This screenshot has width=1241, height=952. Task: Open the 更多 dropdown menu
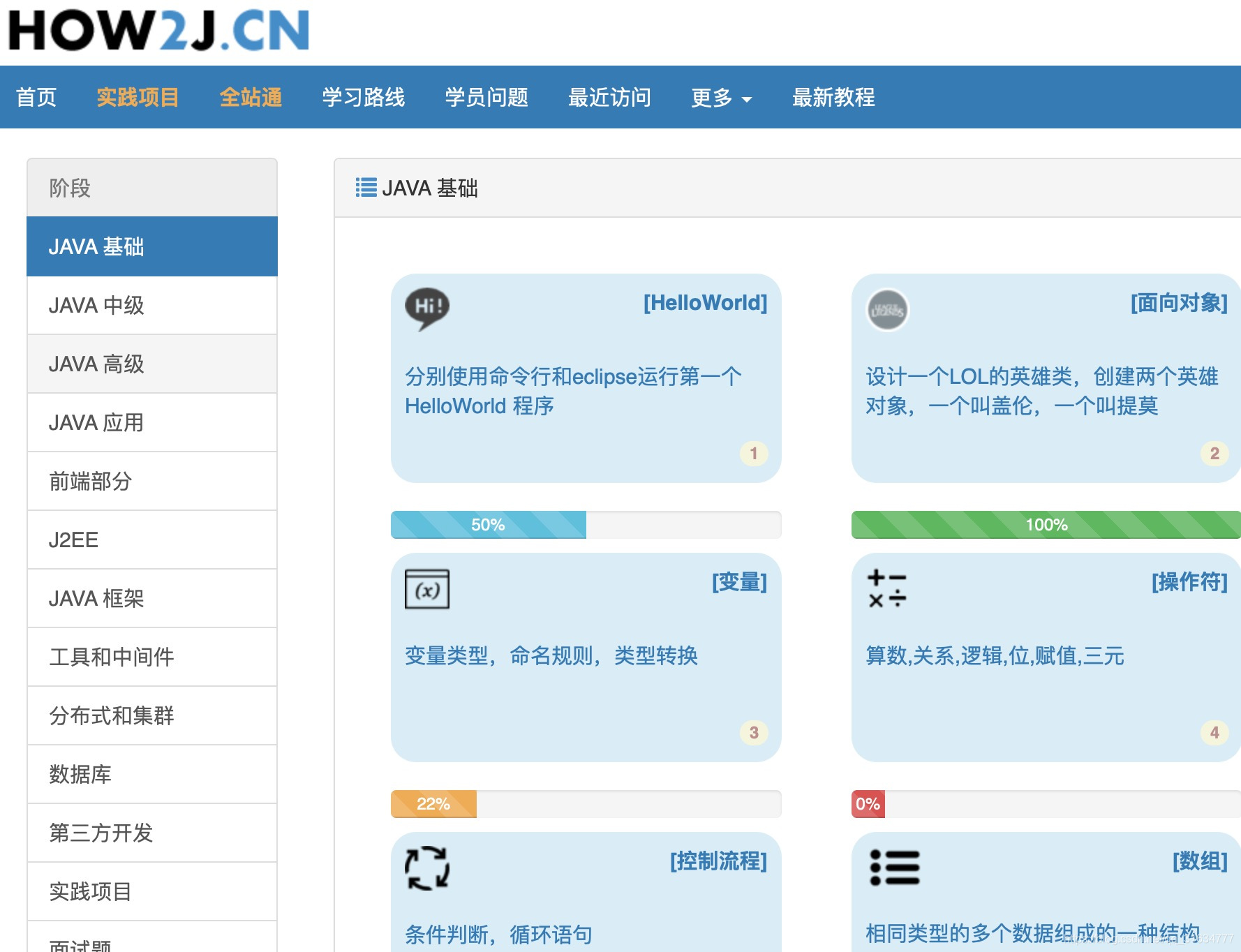click(721, 97)
